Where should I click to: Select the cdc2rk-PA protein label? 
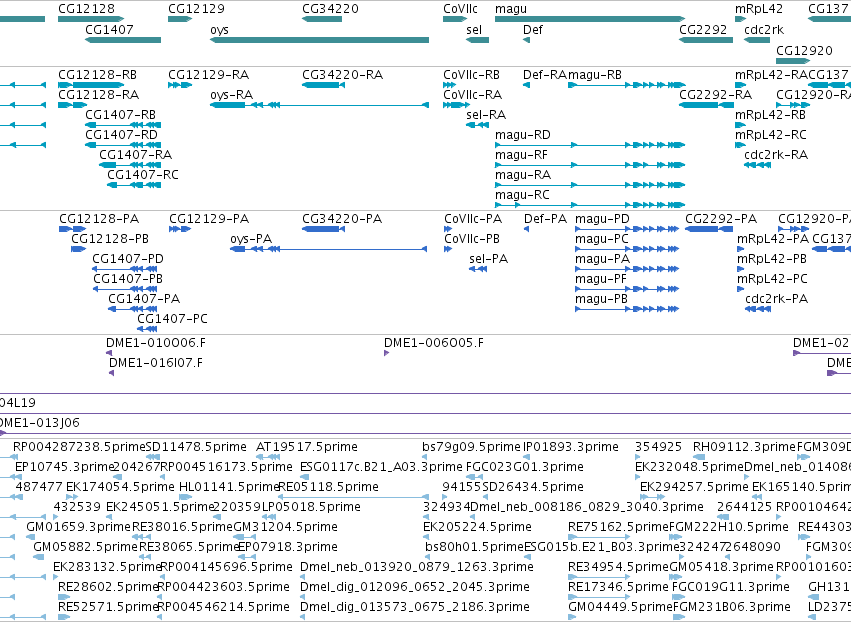[777, 299]
